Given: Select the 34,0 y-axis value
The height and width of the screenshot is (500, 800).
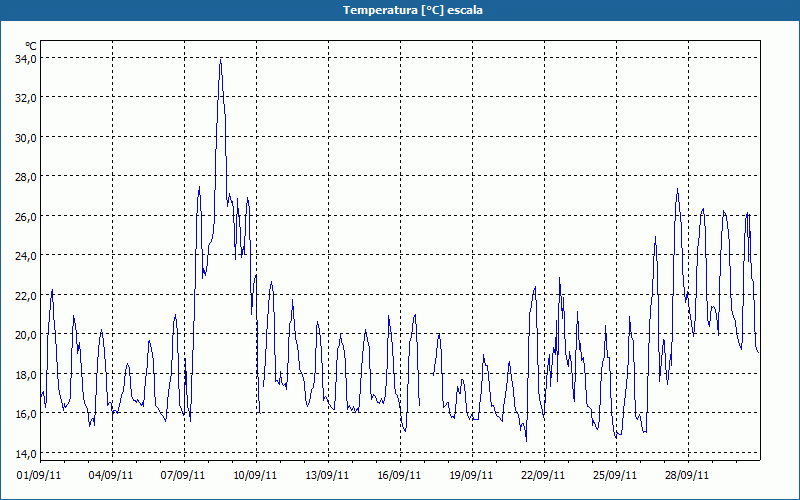Looking at the screenshot, I should tap(26, 58).
